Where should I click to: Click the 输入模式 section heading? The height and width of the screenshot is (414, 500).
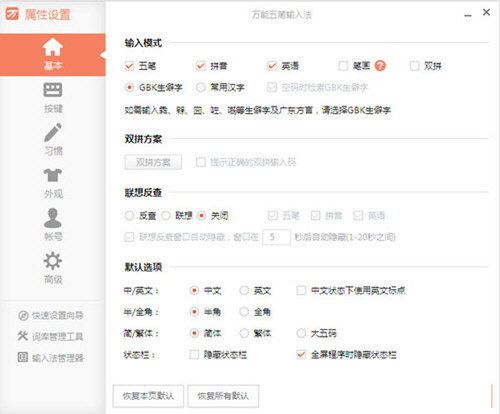tap(143, 43)
